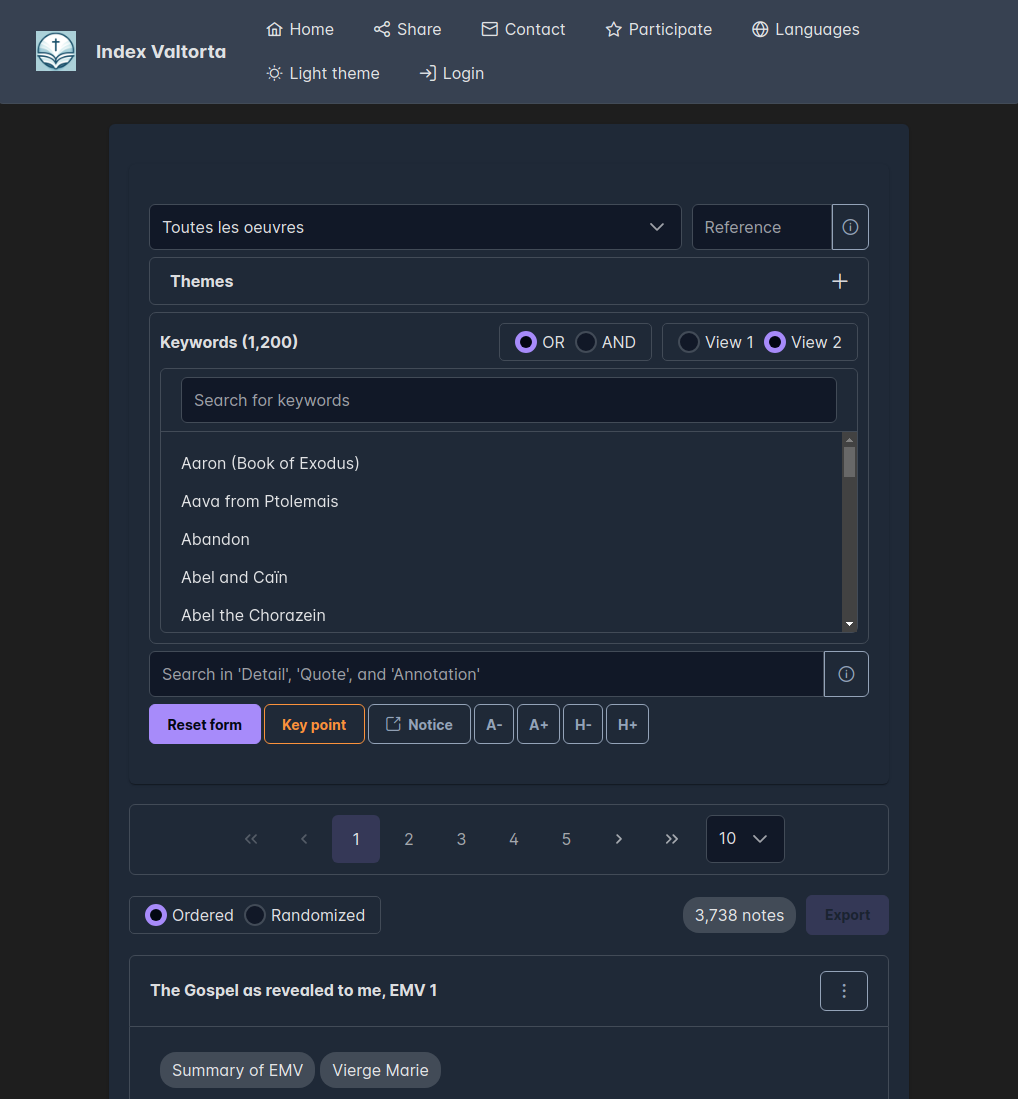1018x1099 pixels.
Task: Open the Contact envelope icon
Action: tap(488, 29)
